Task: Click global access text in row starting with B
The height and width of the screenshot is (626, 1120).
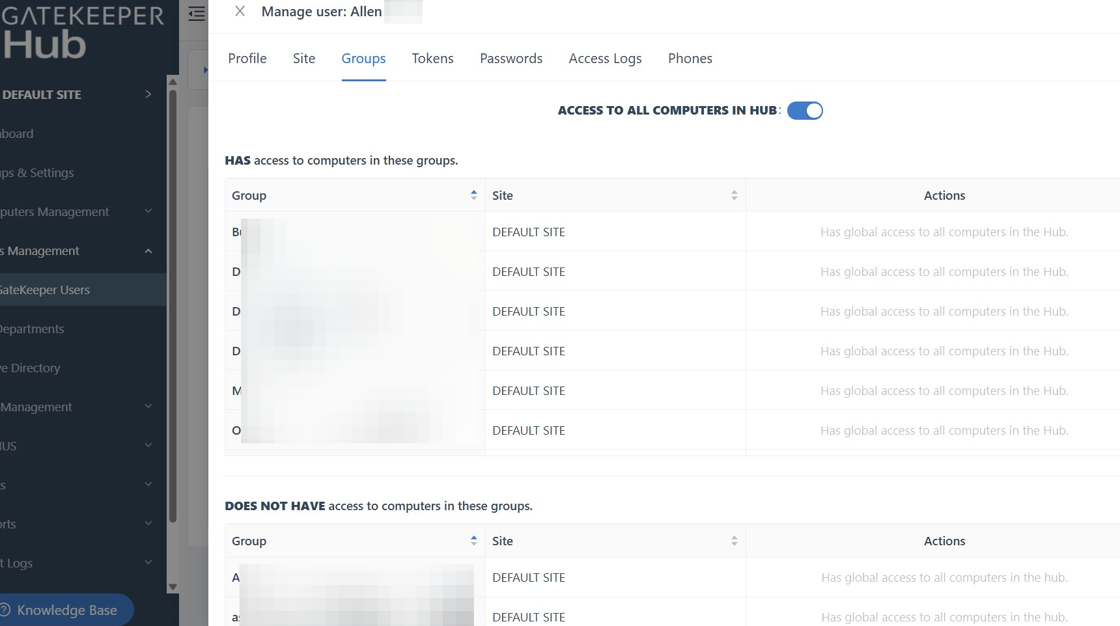Action: pyautogui.click(x=944, y=232)
